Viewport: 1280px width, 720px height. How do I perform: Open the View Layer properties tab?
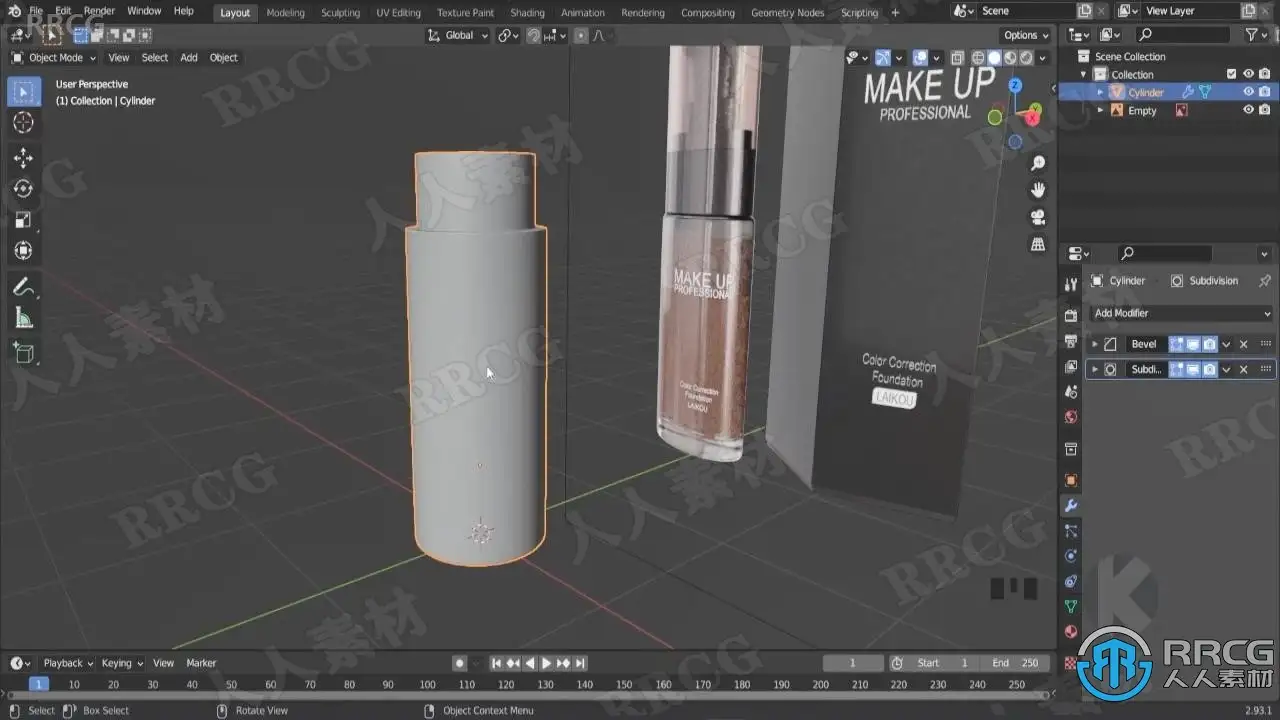[1071, 367]
